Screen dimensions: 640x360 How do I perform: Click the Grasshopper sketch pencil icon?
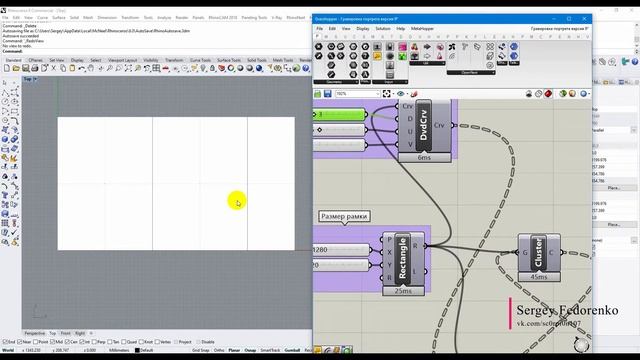point(414,94)
